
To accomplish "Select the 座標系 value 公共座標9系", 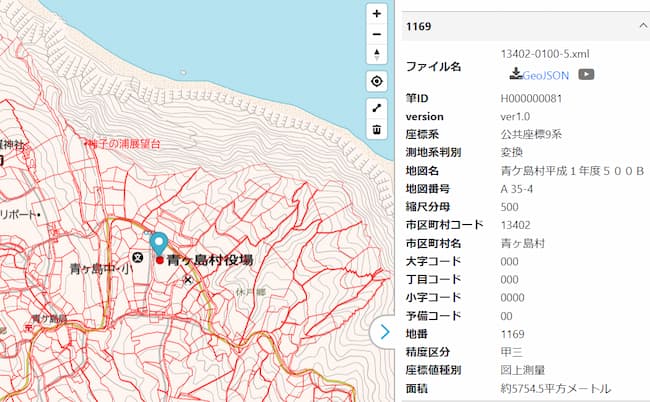I will coord(531,134).
